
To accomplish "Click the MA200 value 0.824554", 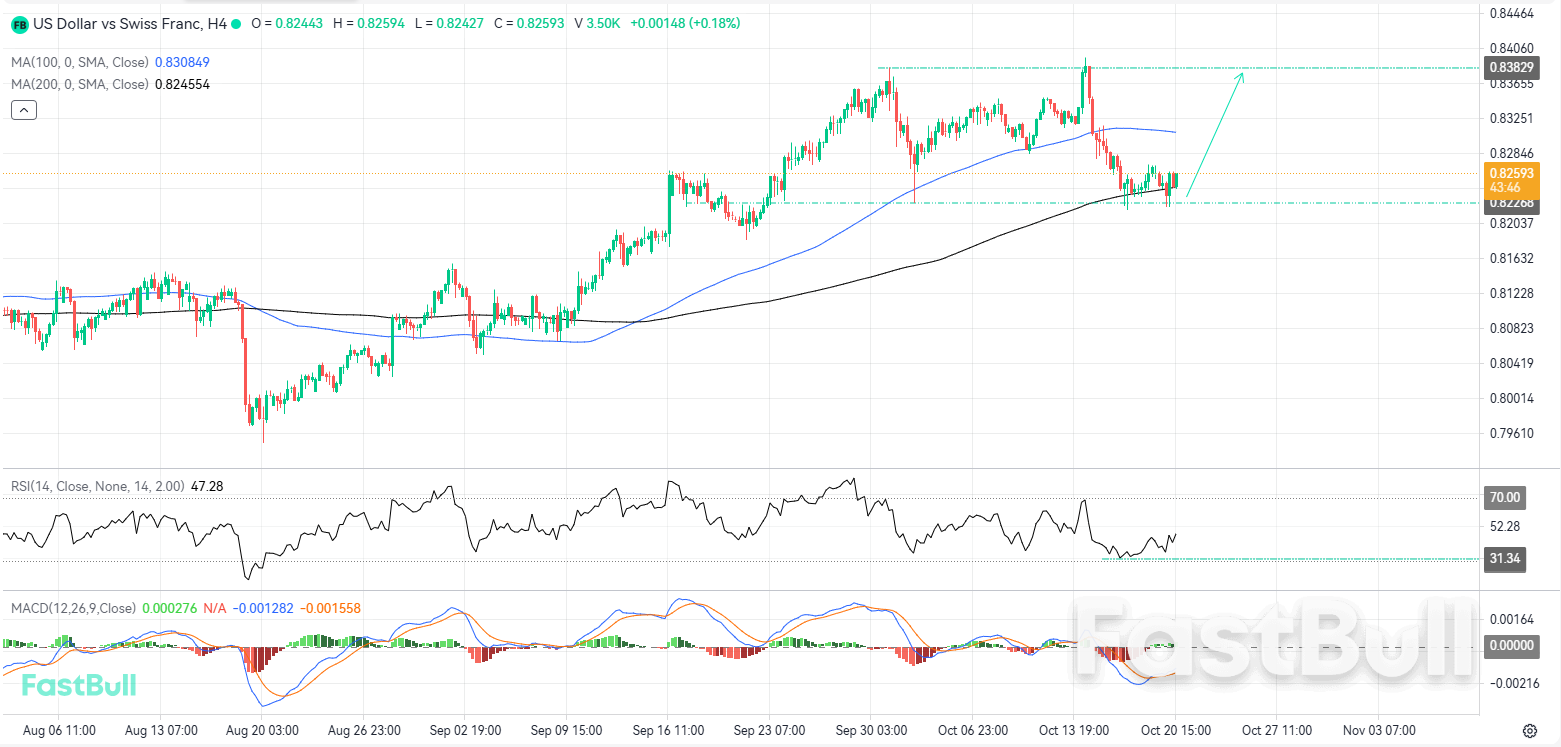I will [183, 84].
